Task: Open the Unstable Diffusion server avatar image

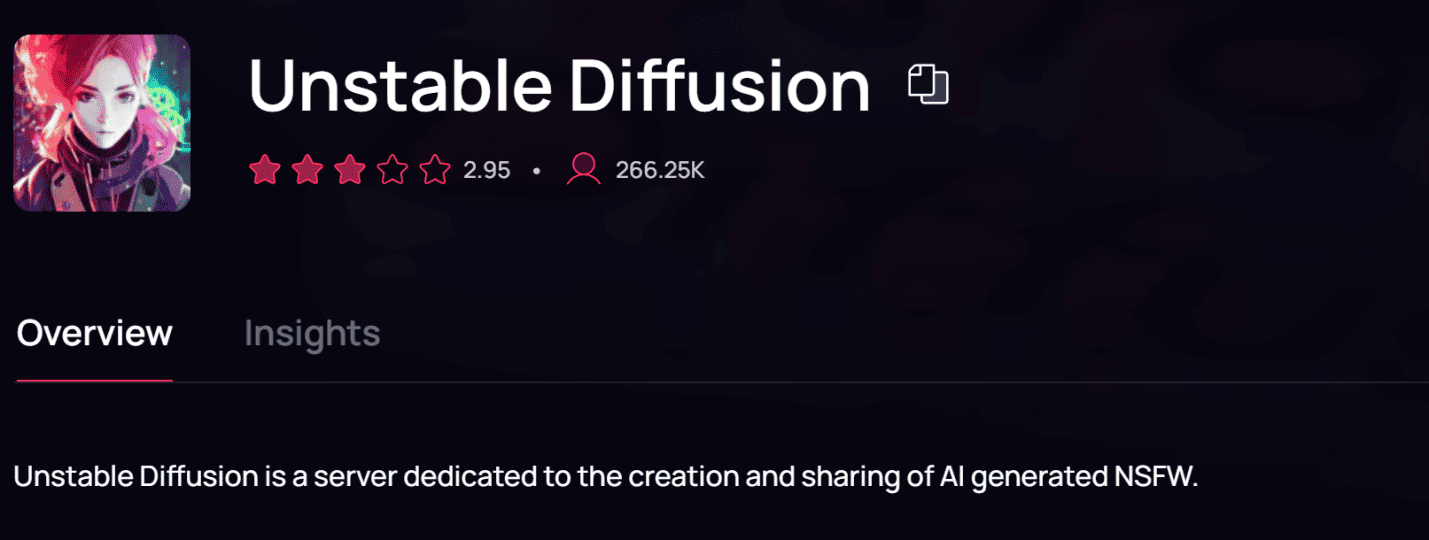Action: [x=102, y=123]
